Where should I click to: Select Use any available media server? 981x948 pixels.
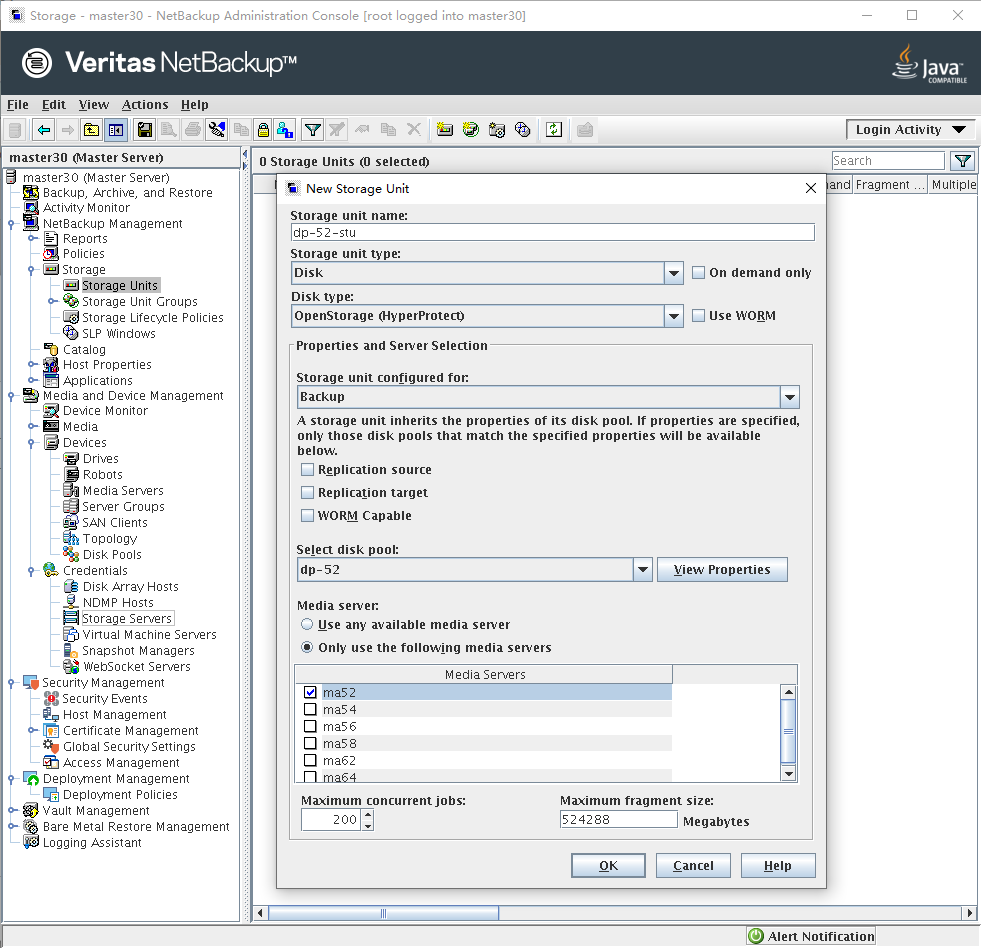tap(308, 624)
